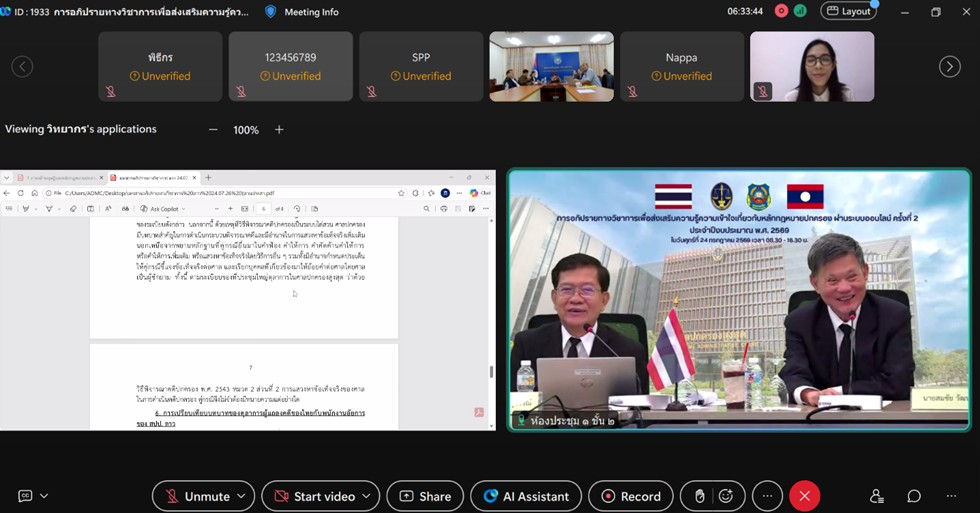Open the raise hand icon
This screenshot has height=513, width=980.
(x=700, y=496)
